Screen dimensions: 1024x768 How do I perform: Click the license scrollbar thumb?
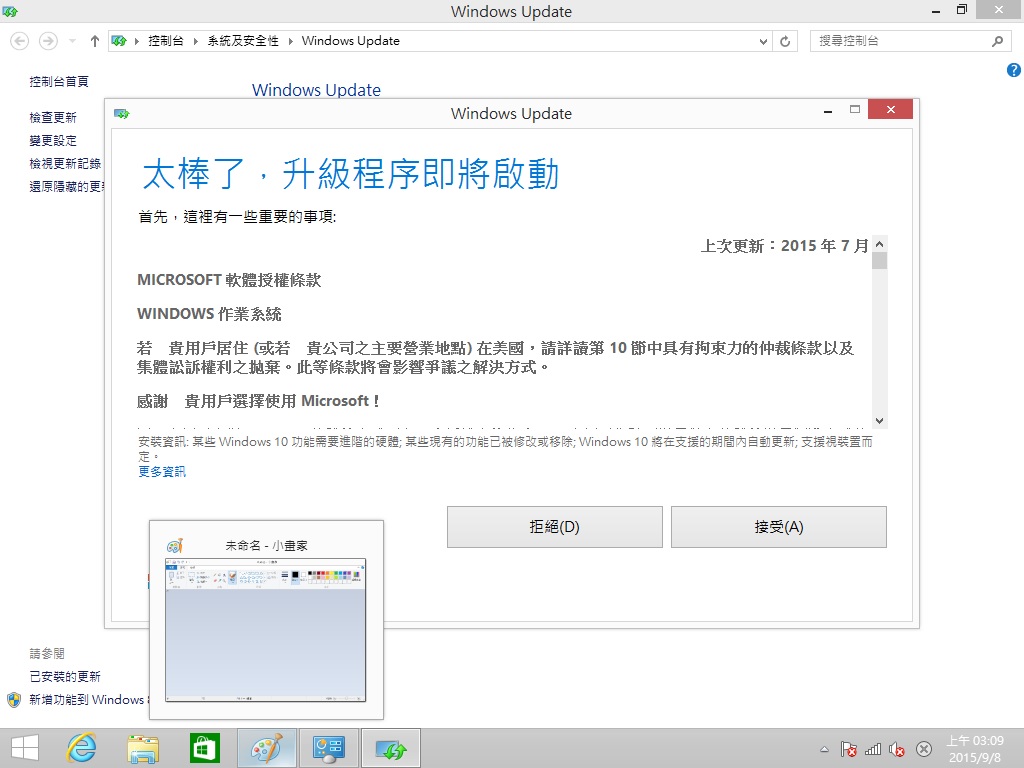tap(880, 261)
